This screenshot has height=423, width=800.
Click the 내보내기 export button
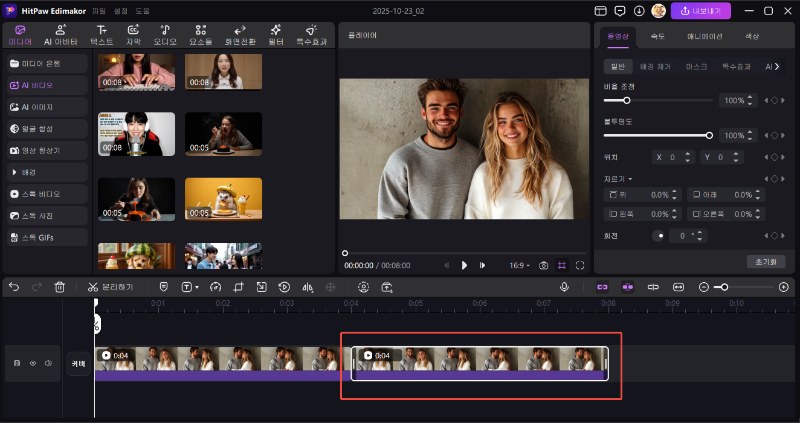click(700, 11)
